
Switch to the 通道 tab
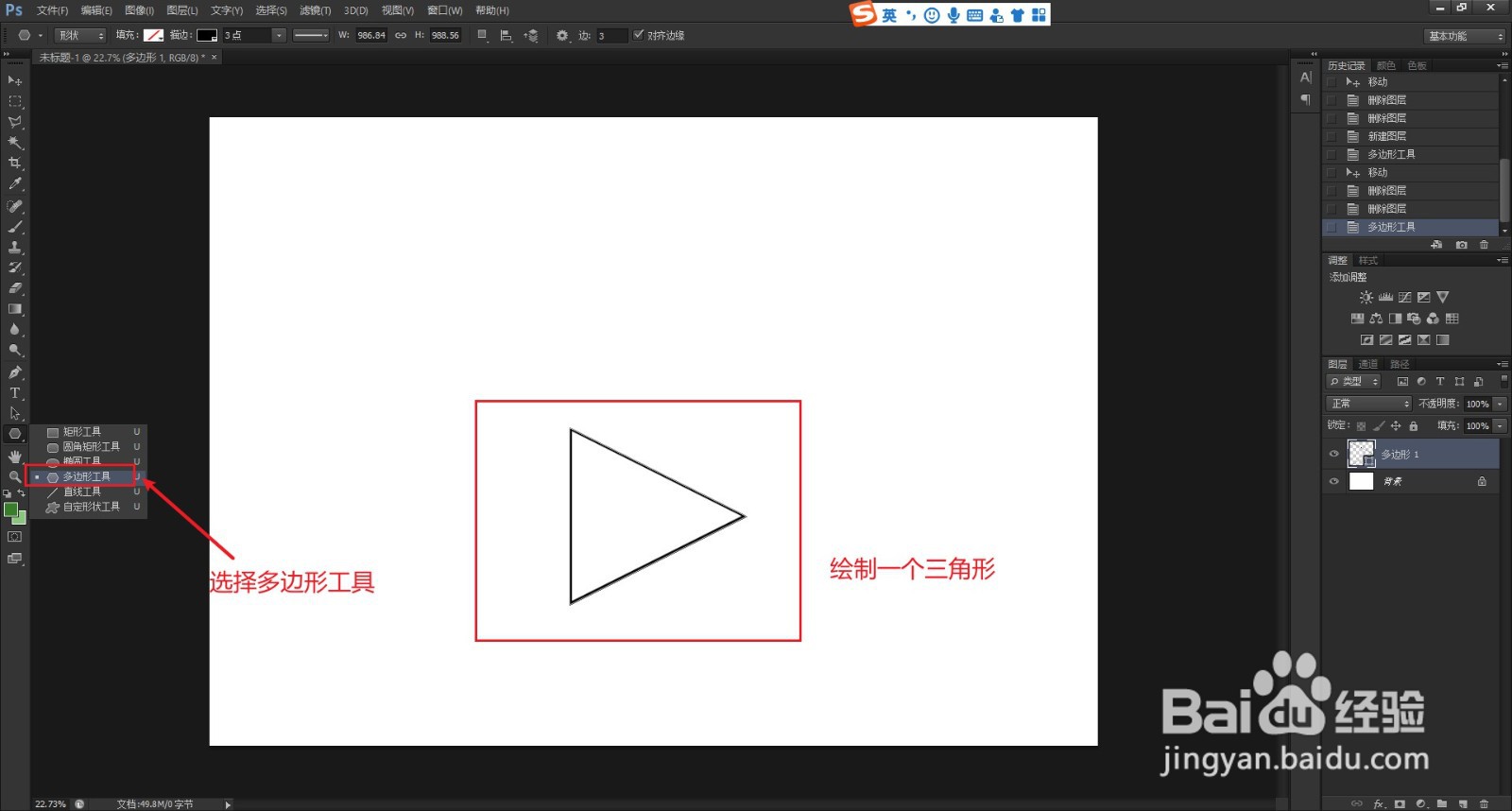pos(1368,364)
